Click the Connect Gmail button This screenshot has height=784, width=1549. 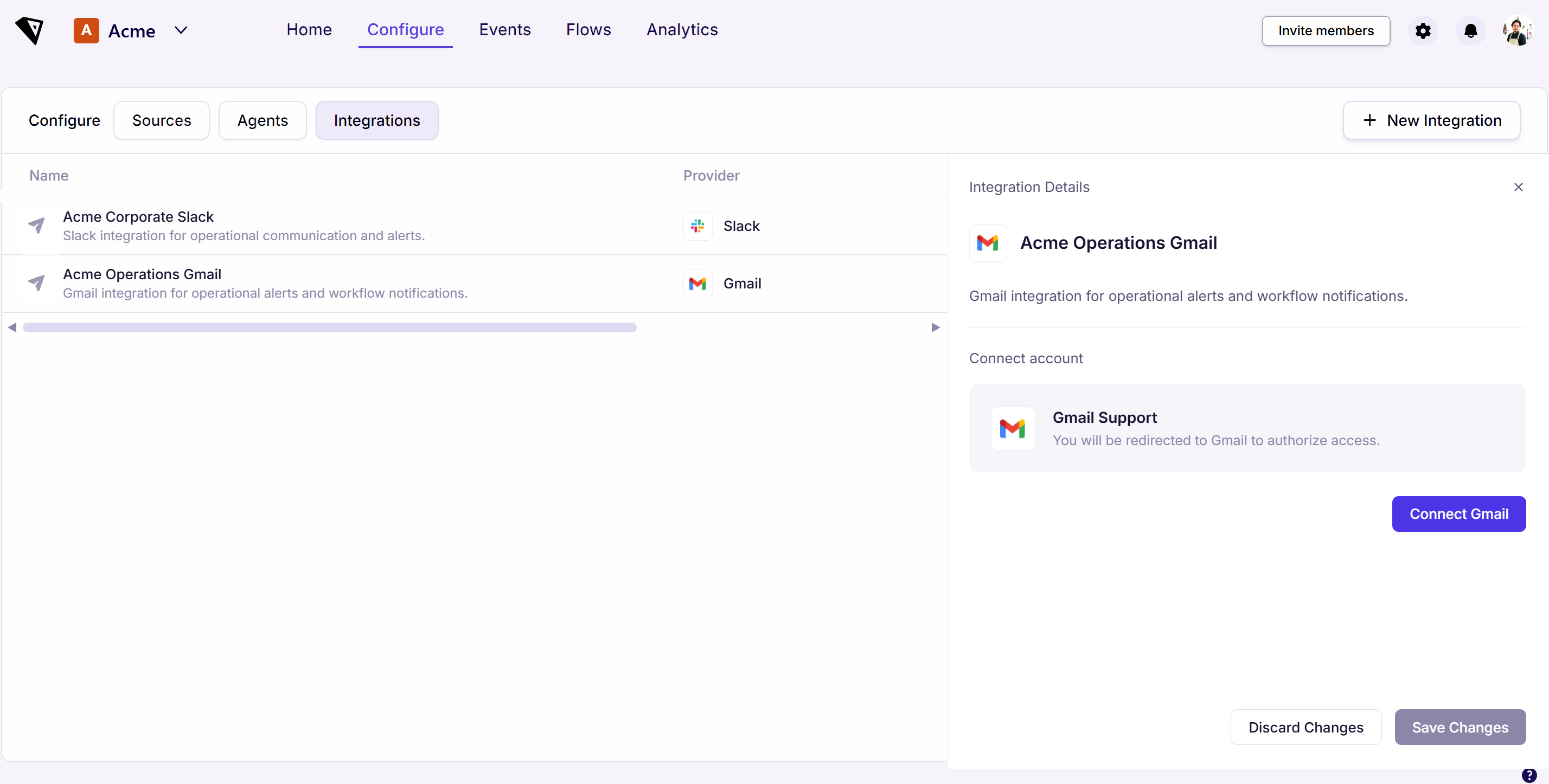[1458, 513]
